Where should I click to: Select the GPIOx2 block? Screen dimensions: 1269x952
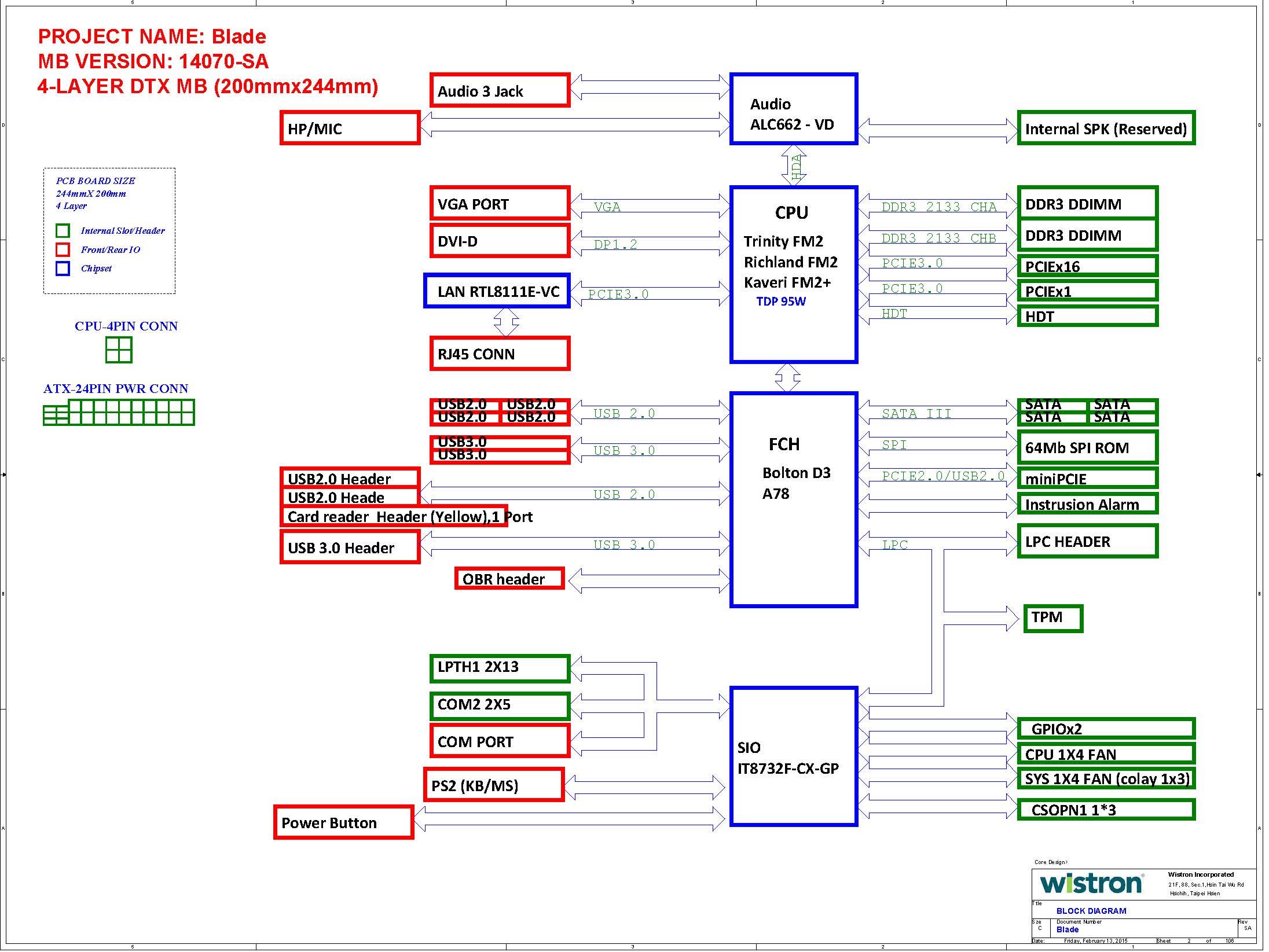coord(1106,728)
